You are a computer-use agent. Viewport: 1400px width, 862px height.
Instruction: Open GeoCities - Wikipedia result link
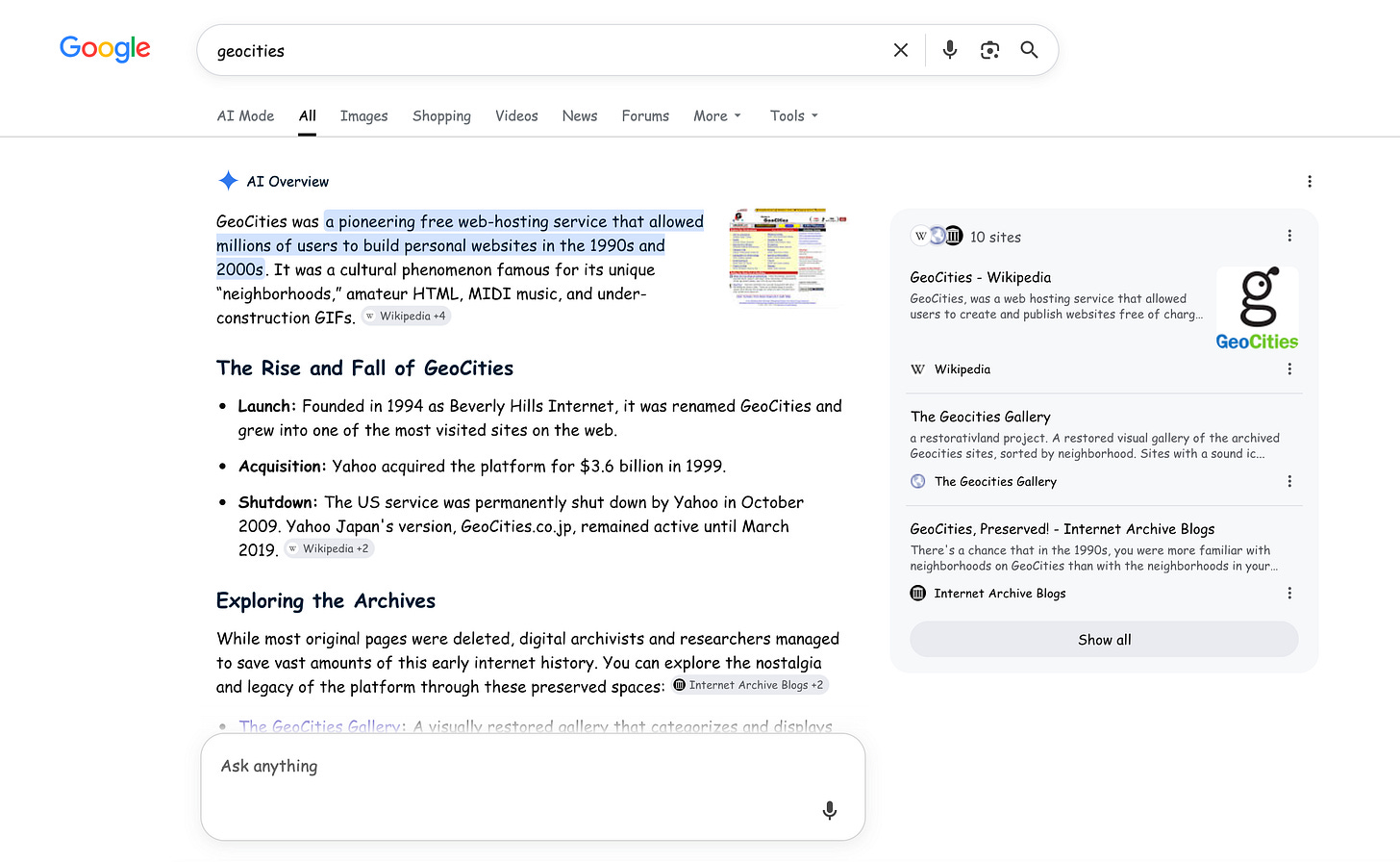[981, 277]
